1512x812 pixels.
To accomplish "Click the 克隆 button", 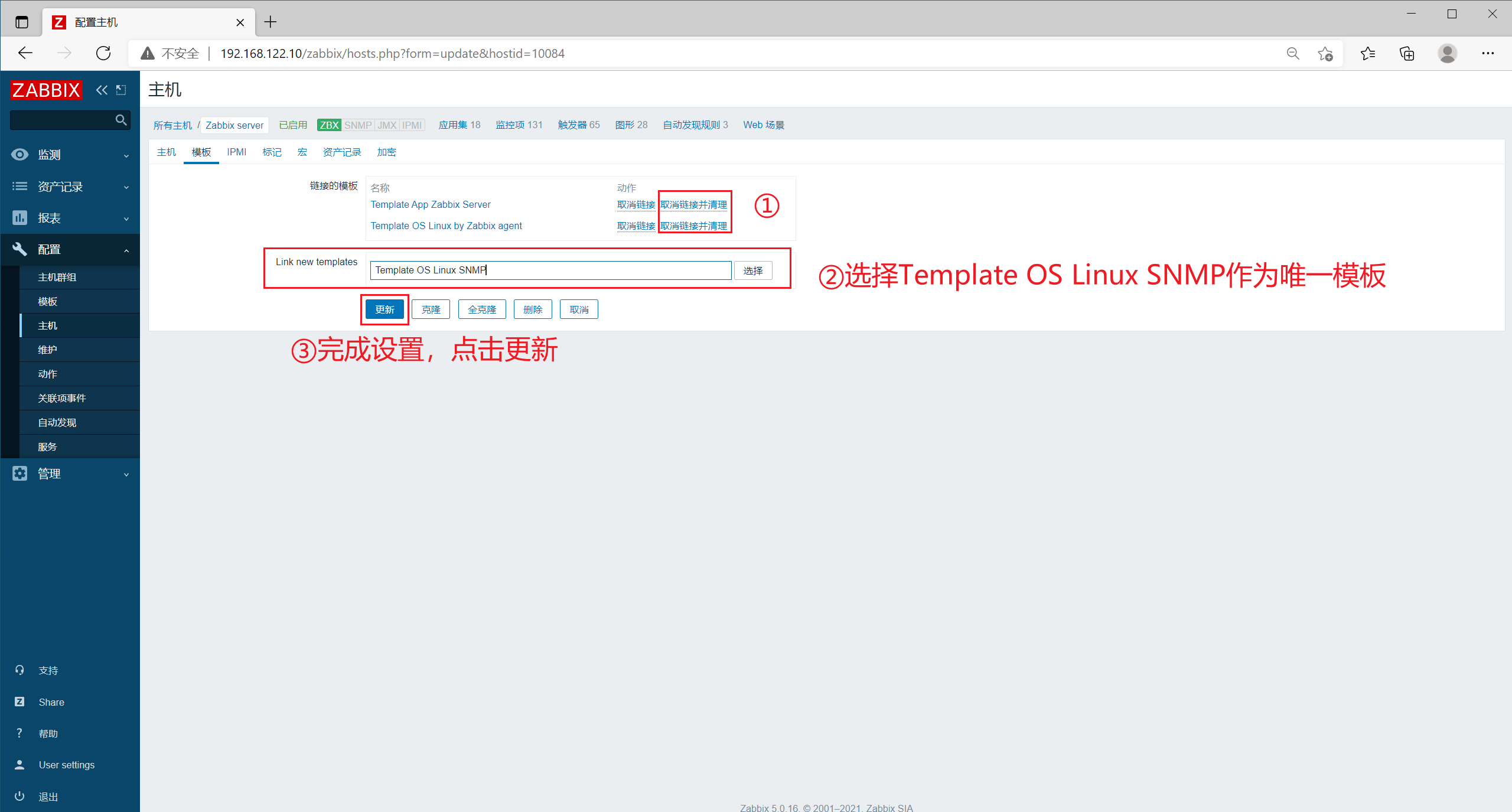I will pos(431,309).
